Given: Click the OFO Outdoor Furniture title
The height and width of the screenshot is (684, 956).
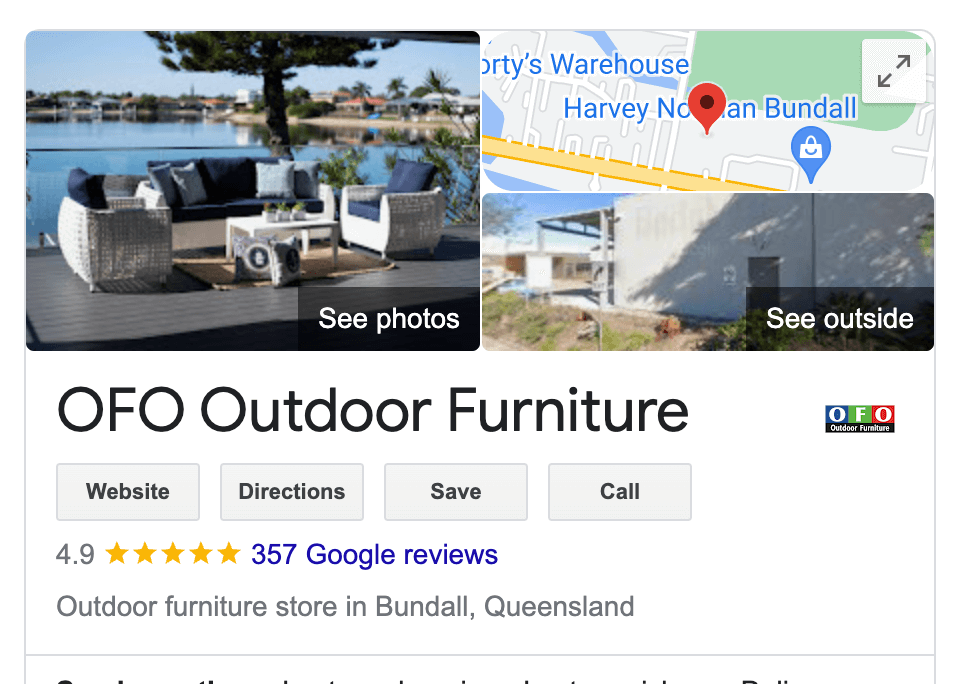Looking at the screenshot, I should pos(373,411).
